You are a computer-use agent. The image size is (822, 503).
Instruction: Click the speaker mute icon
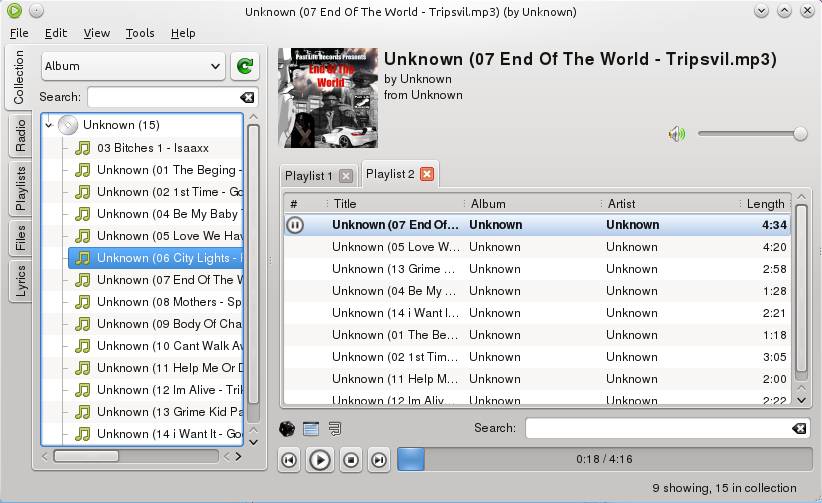[676, 134]
